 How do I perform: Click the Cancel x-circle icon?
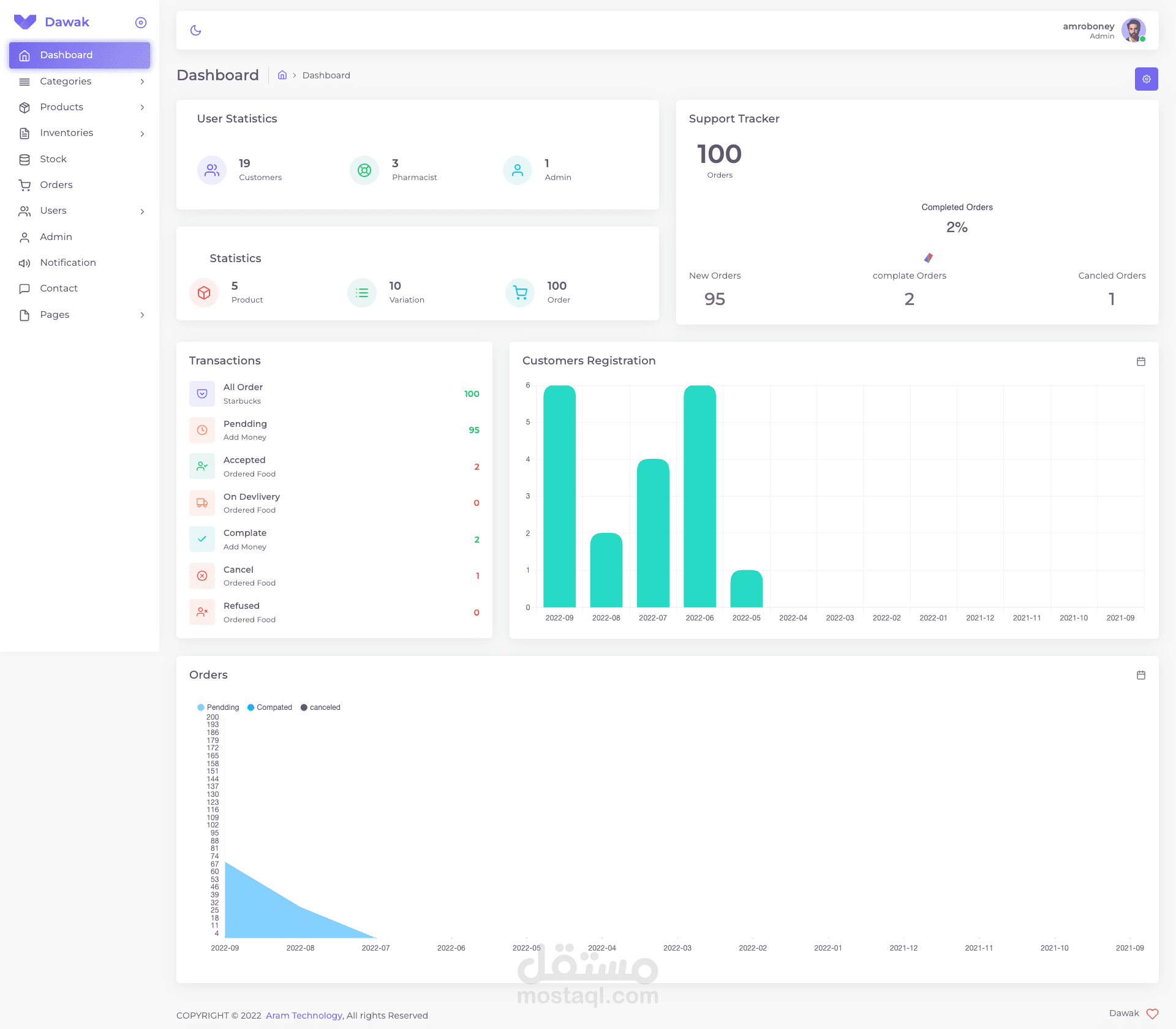pos(202,576)
